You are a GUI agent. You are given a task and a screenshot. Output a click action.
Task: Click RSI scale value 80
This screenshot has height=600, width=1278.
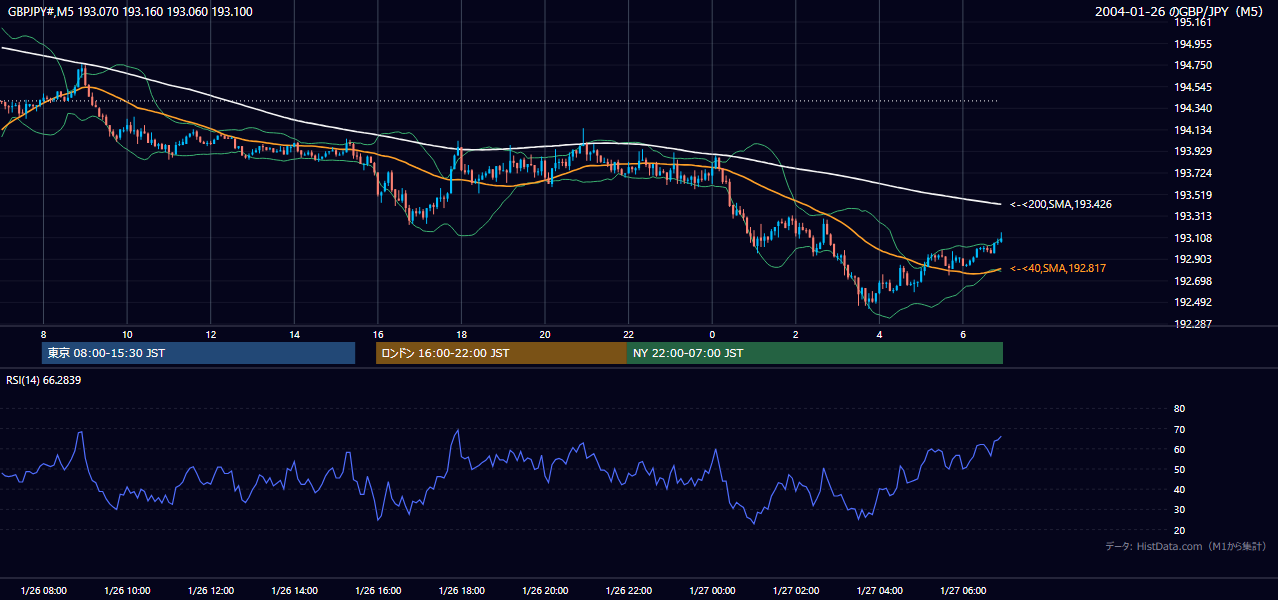(1179, 409)
